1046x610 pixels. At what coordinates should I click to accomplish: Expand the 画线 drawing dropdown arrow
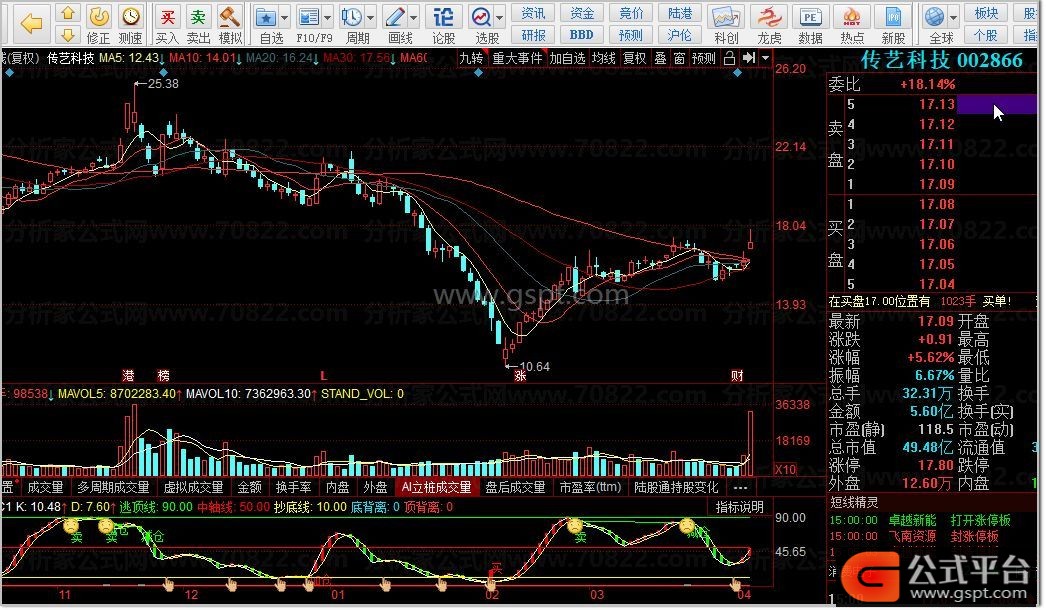(x=414, y=18)
